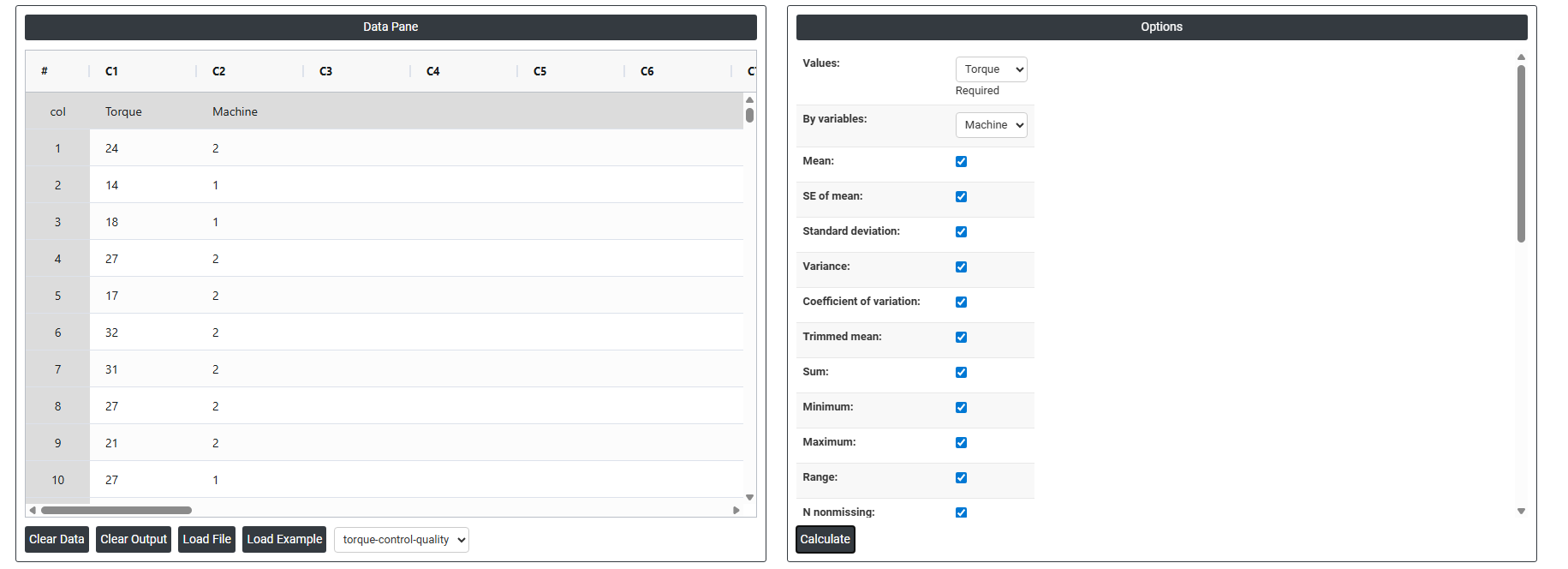
Task: Toggle the Standard deviation checkbox
Action: coord(961,232)
